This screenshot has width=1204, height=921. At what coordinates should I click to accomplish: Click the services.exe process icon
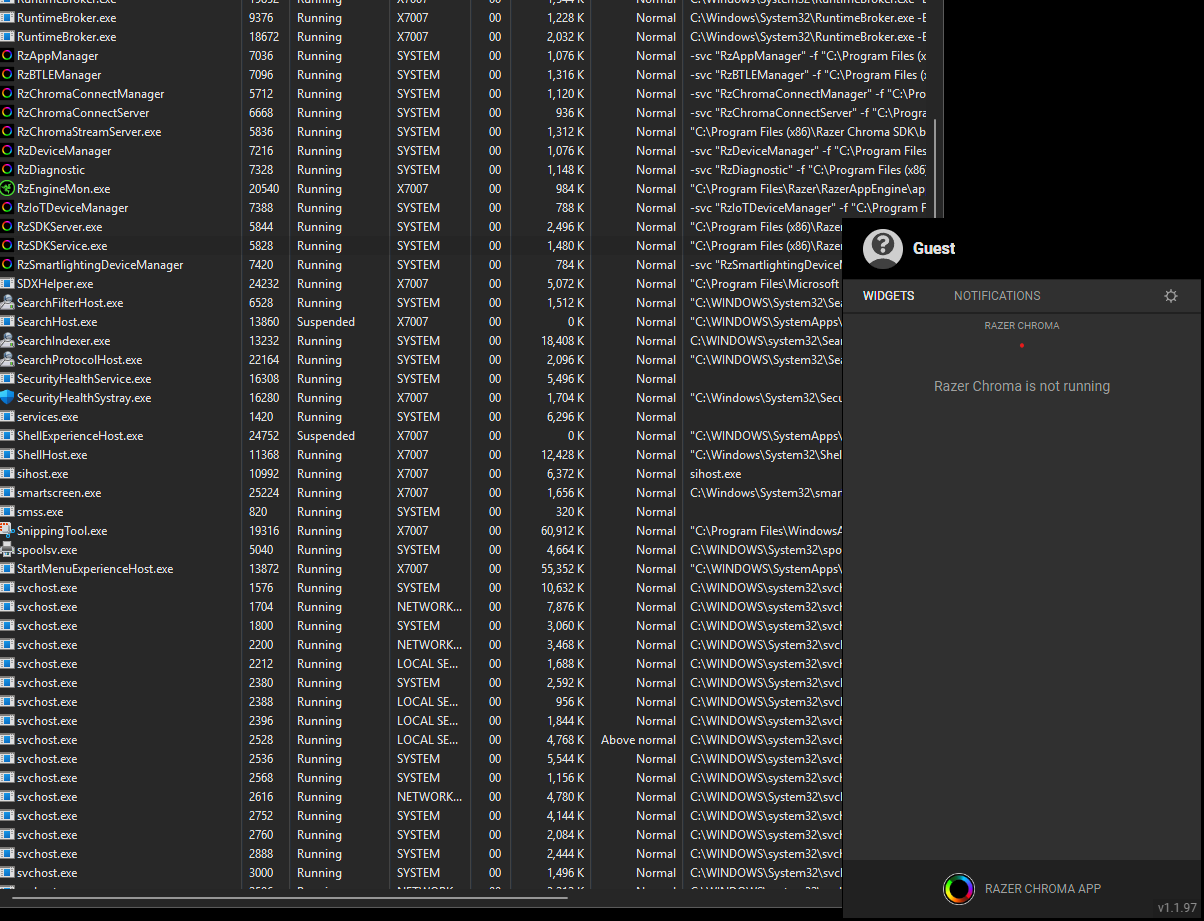point(8,417)
